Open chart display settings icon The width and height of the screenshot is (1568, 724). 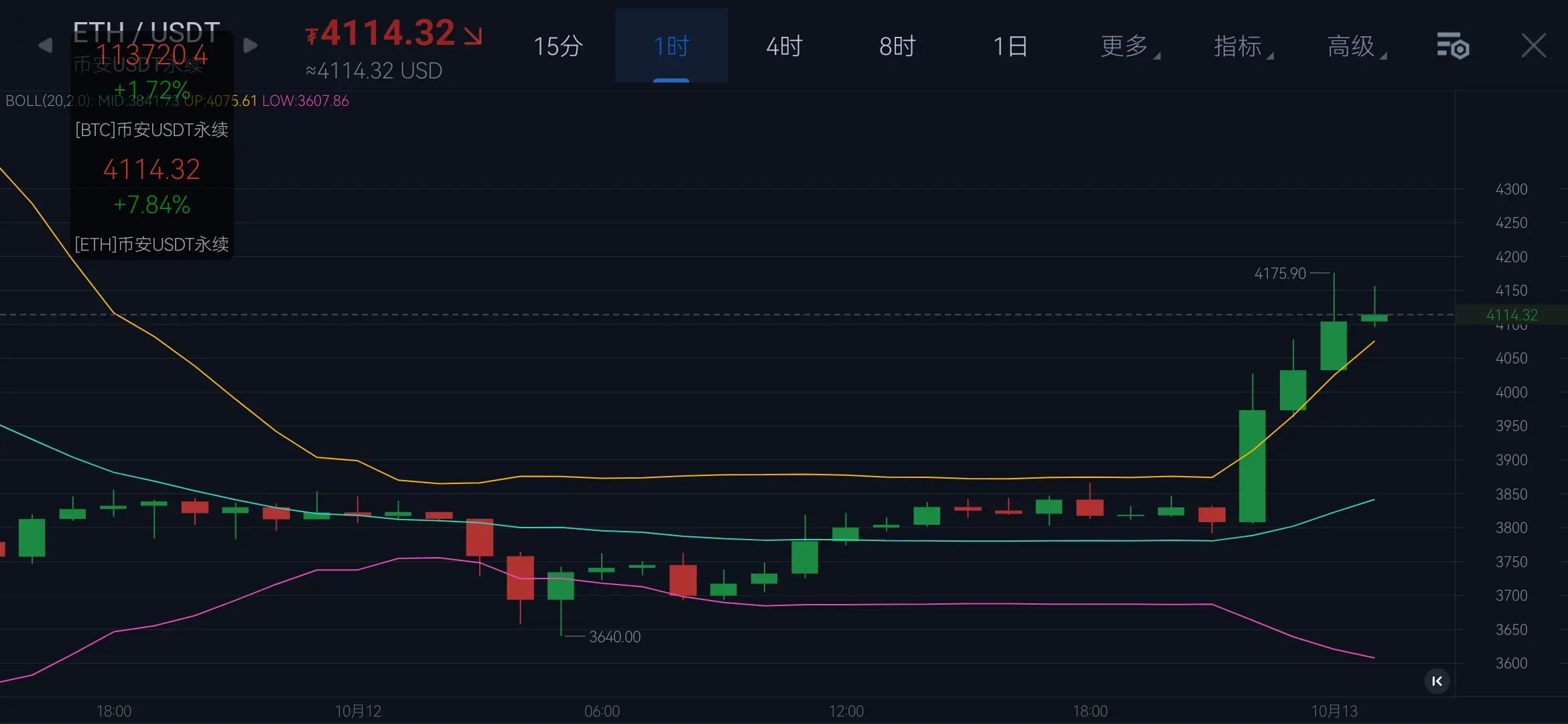click(1453, 46)
